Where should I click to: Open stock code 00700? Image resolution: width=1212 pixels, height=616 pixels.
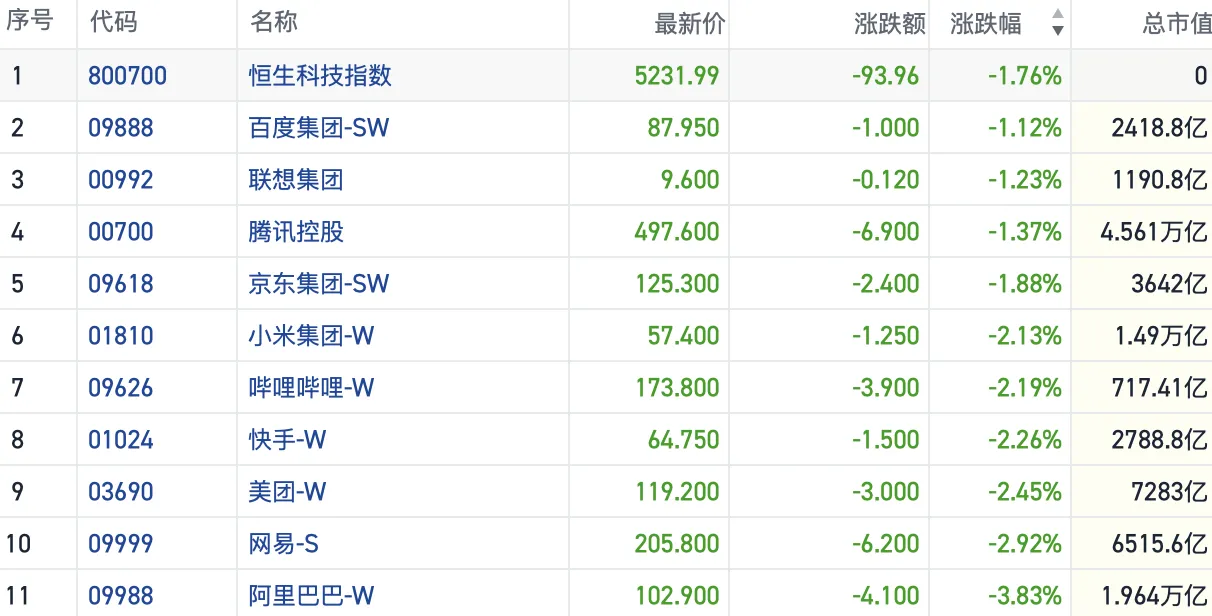pyautogui.click(x=121, y=232)
